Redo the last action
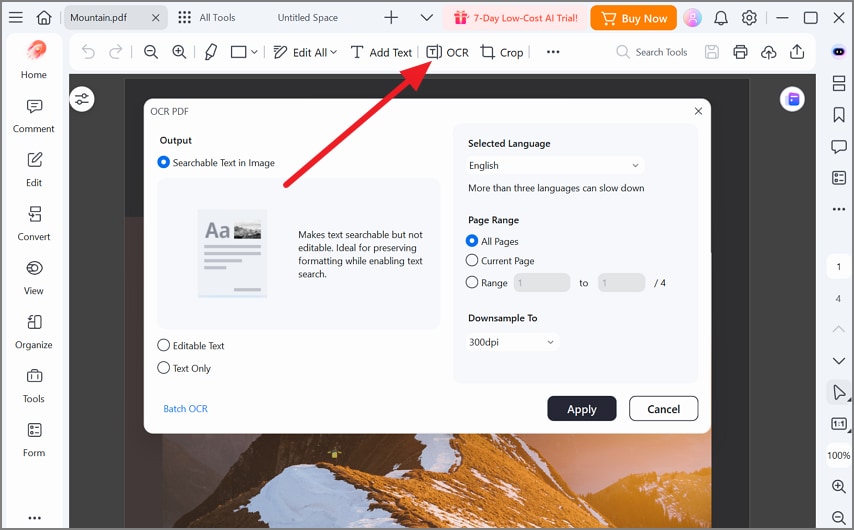This screenshot has height=530, width=854. pos(115,52)
